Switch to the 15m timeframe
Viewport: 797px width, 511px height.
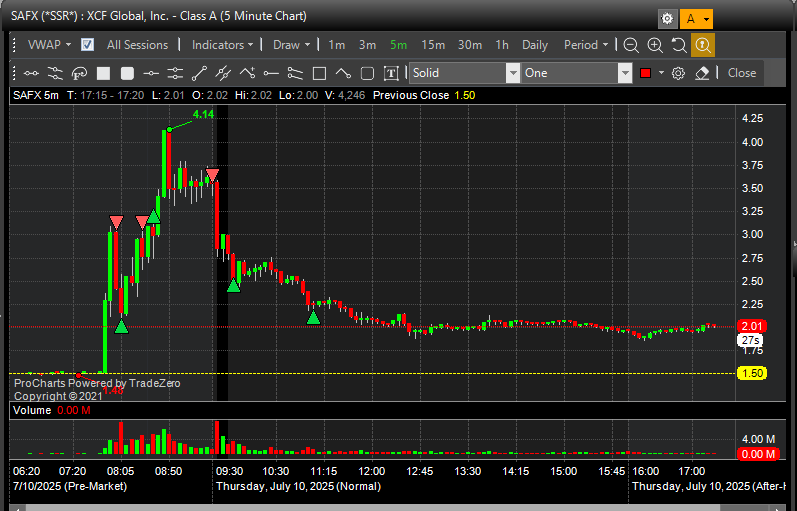(433, 45)
